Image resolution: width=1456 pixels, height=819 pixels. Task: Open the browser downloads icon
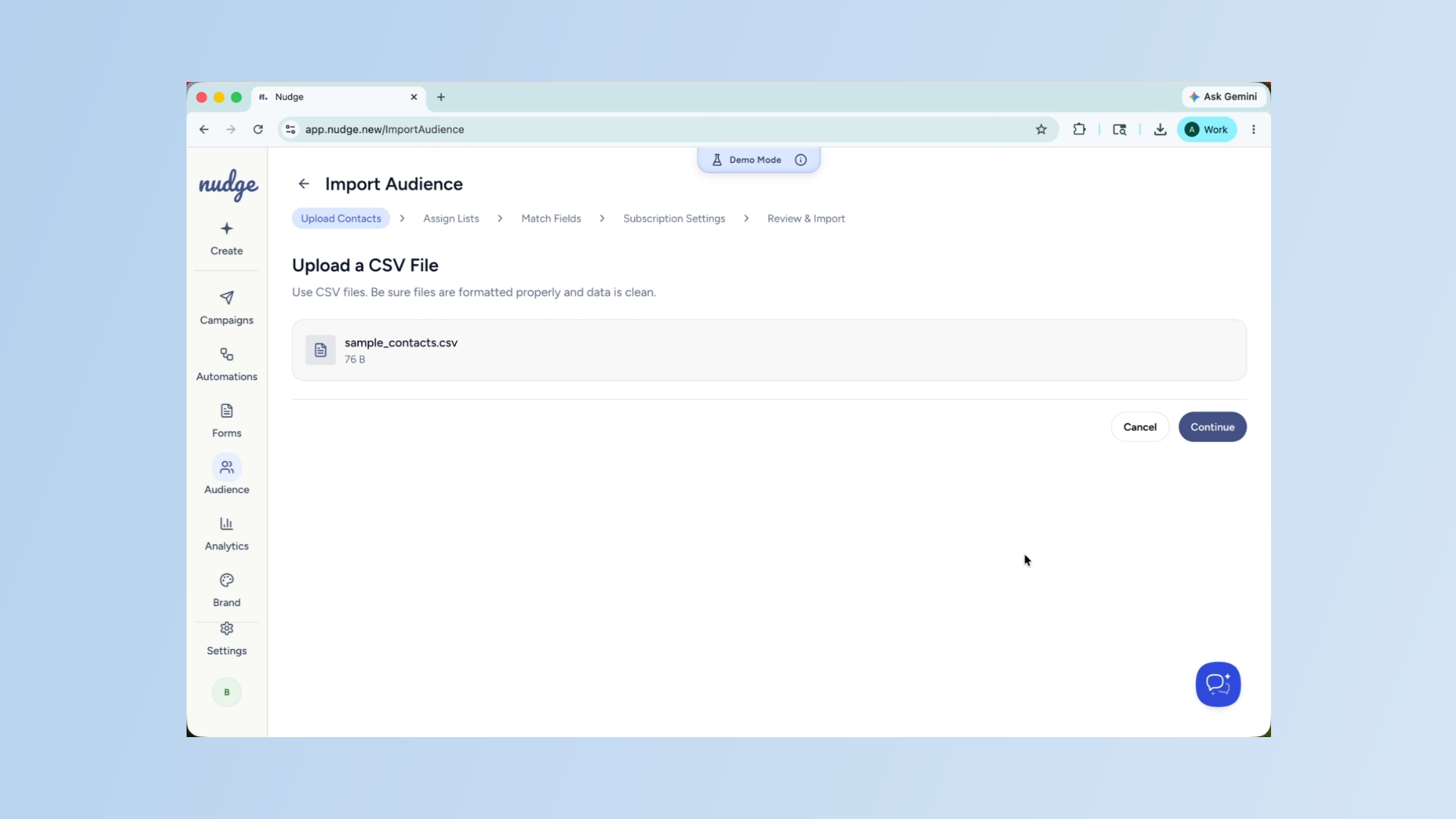(x=1160, y=130)
